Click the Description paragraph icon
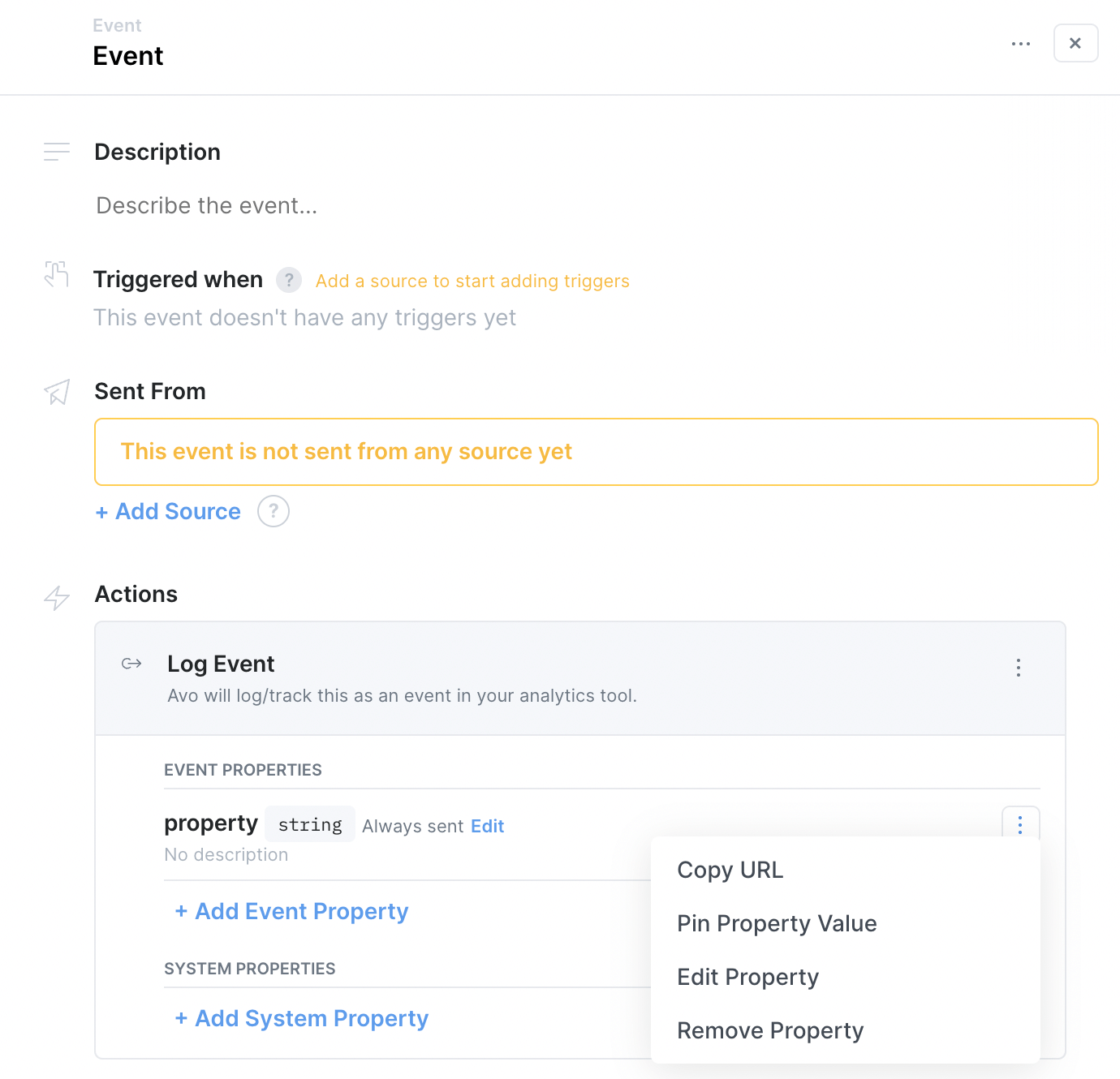The image size is (1120, 1079). click(57, 152)
